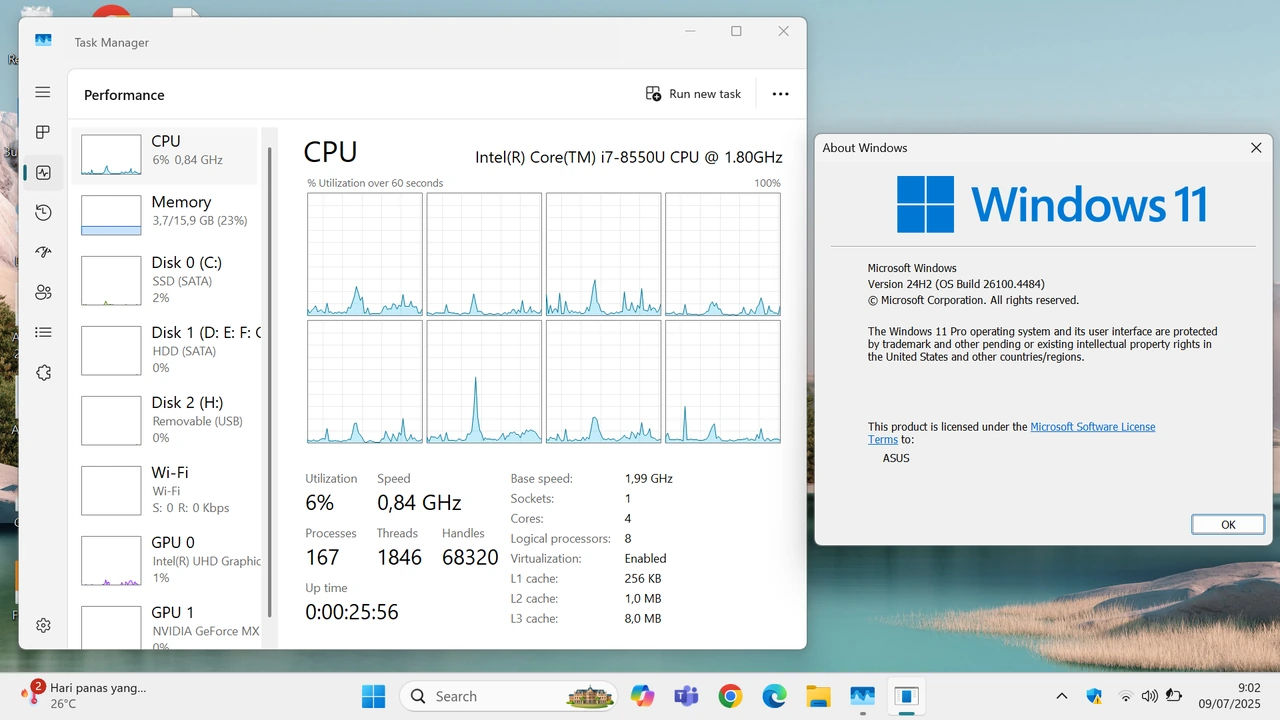Open Startup apps page icon

point(43,252)
